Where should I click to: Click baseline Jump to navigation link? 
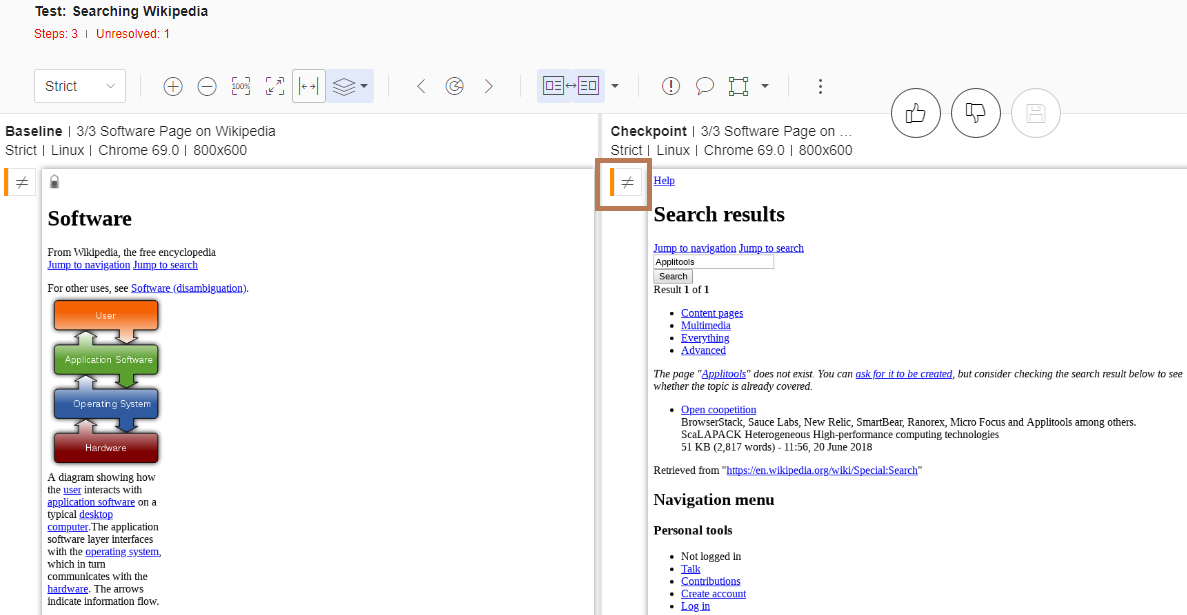[x=89, y=265]
